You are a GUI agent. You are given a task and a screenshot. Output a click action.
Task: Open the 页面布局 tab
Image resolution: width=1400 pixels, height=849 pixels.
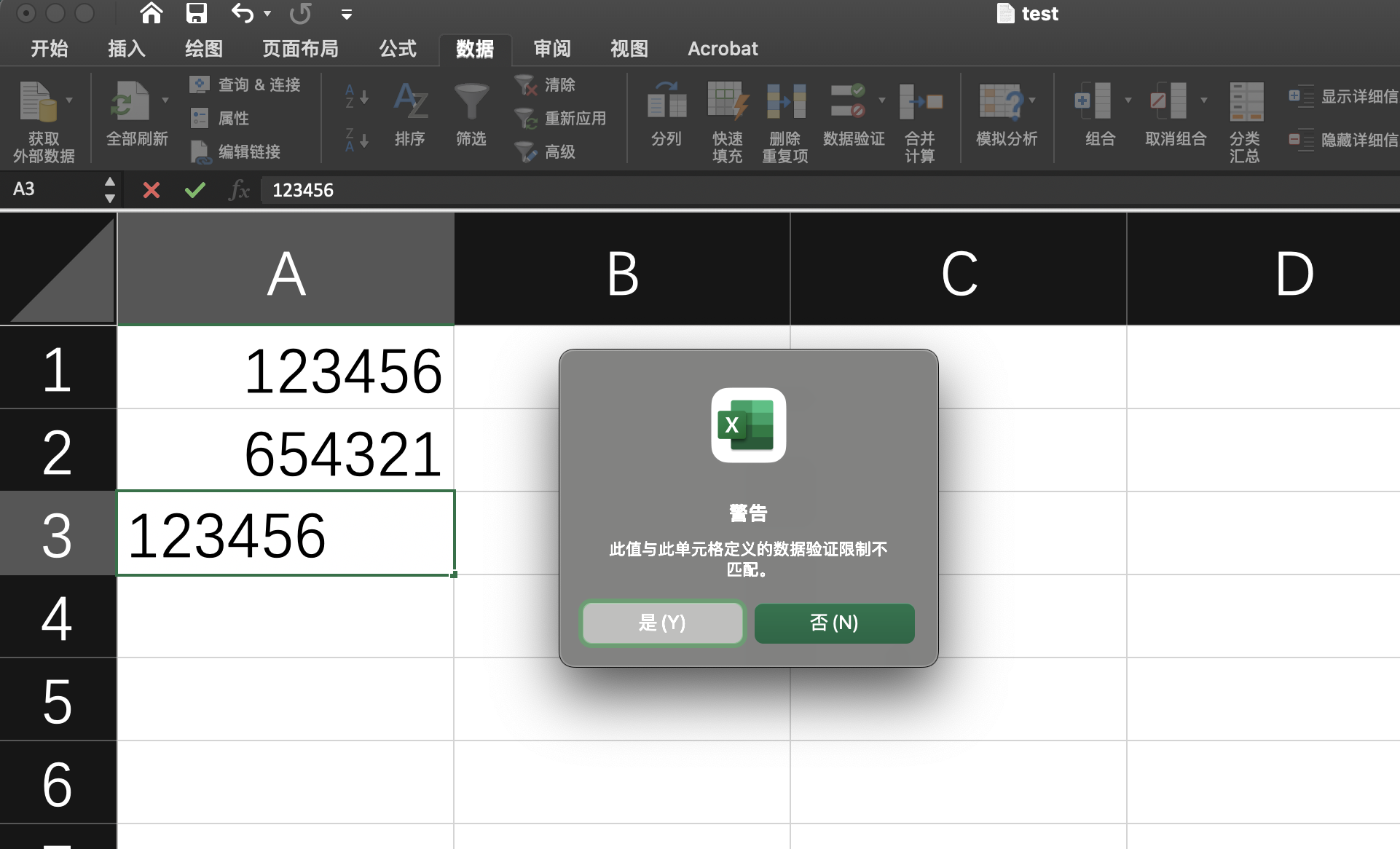coord(300,49)
